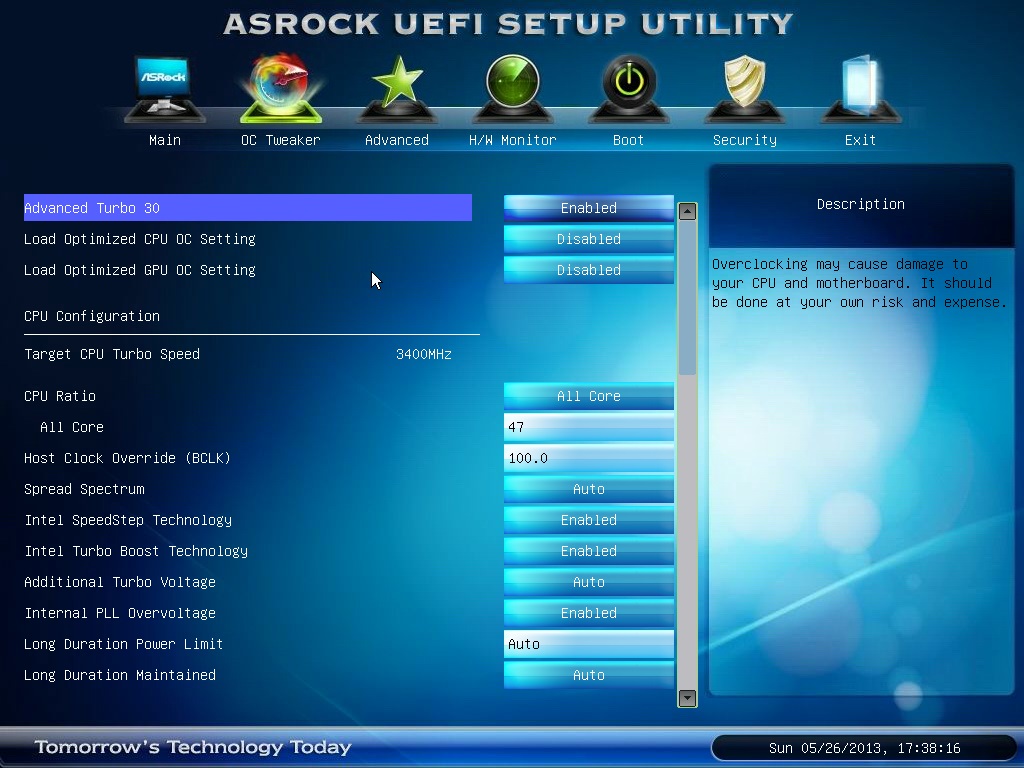Select the Security tab label

coord(744,140)
